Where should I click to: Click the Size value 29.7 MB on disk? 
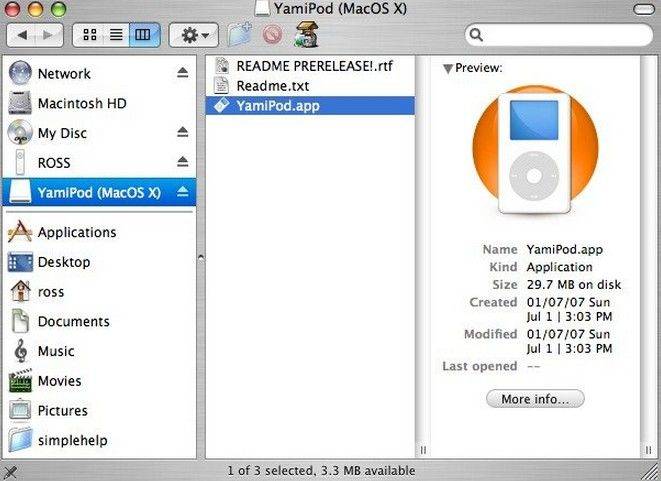tap(574, 285)
